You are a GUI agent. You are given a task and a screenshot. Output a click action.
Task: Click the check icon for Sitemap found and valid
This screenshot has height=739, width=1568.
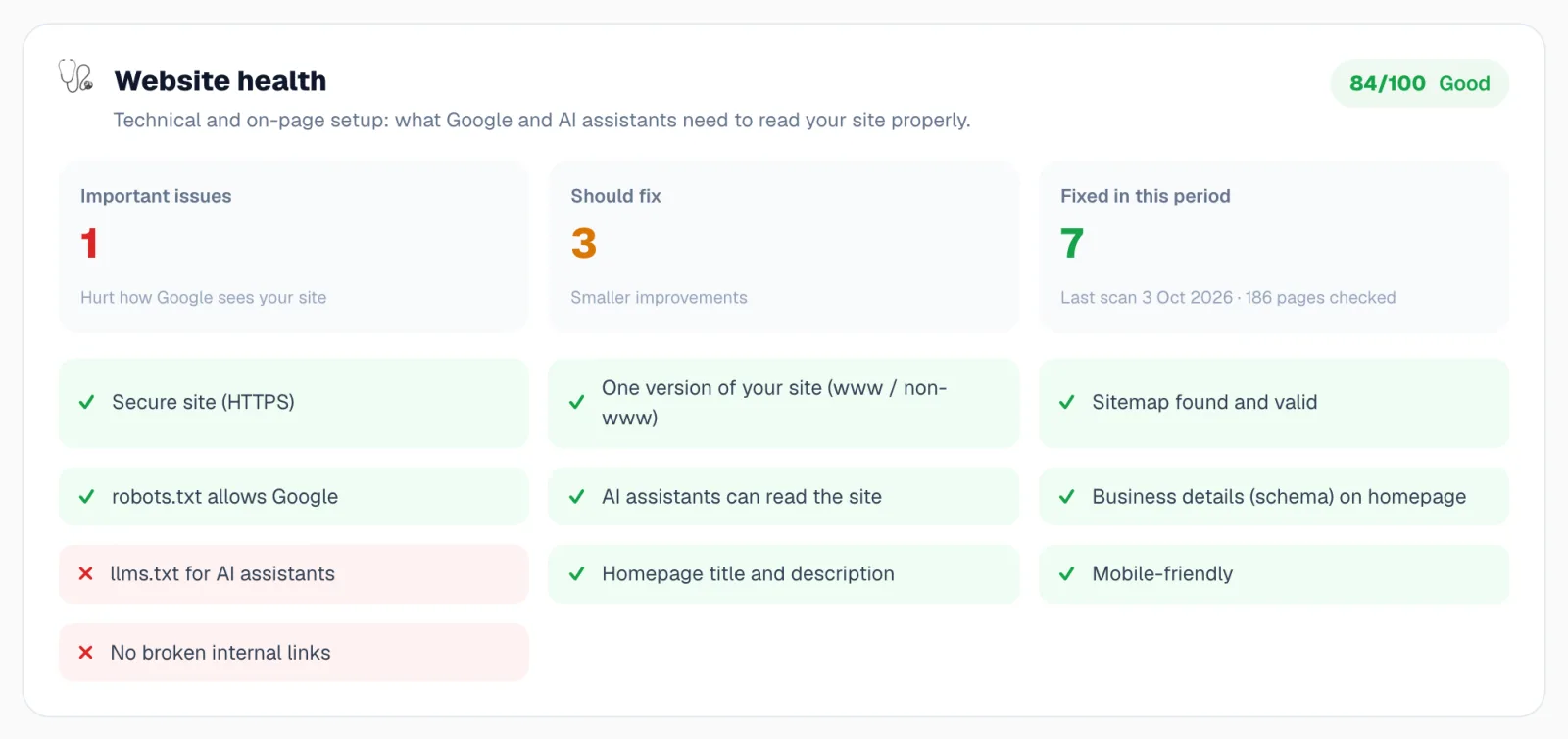tap(1067, 402)
